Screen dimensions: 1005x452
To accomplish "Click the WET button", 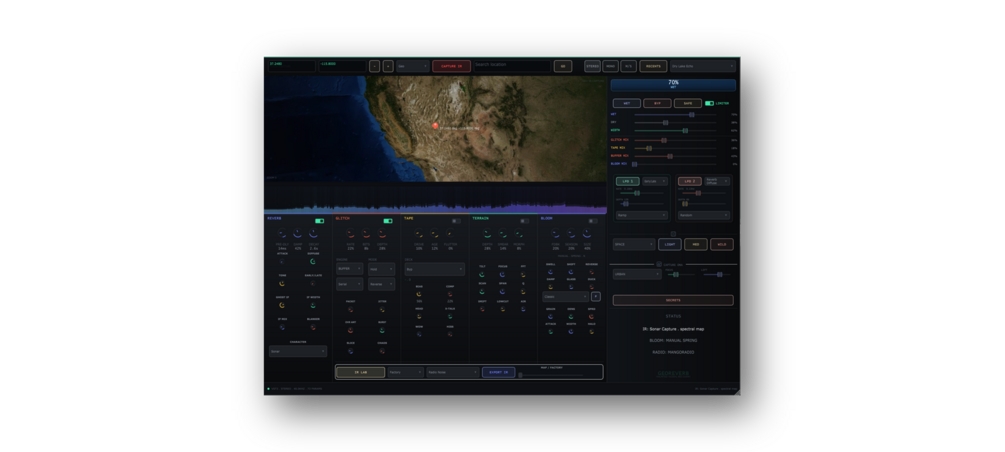I will coord(626,103).
